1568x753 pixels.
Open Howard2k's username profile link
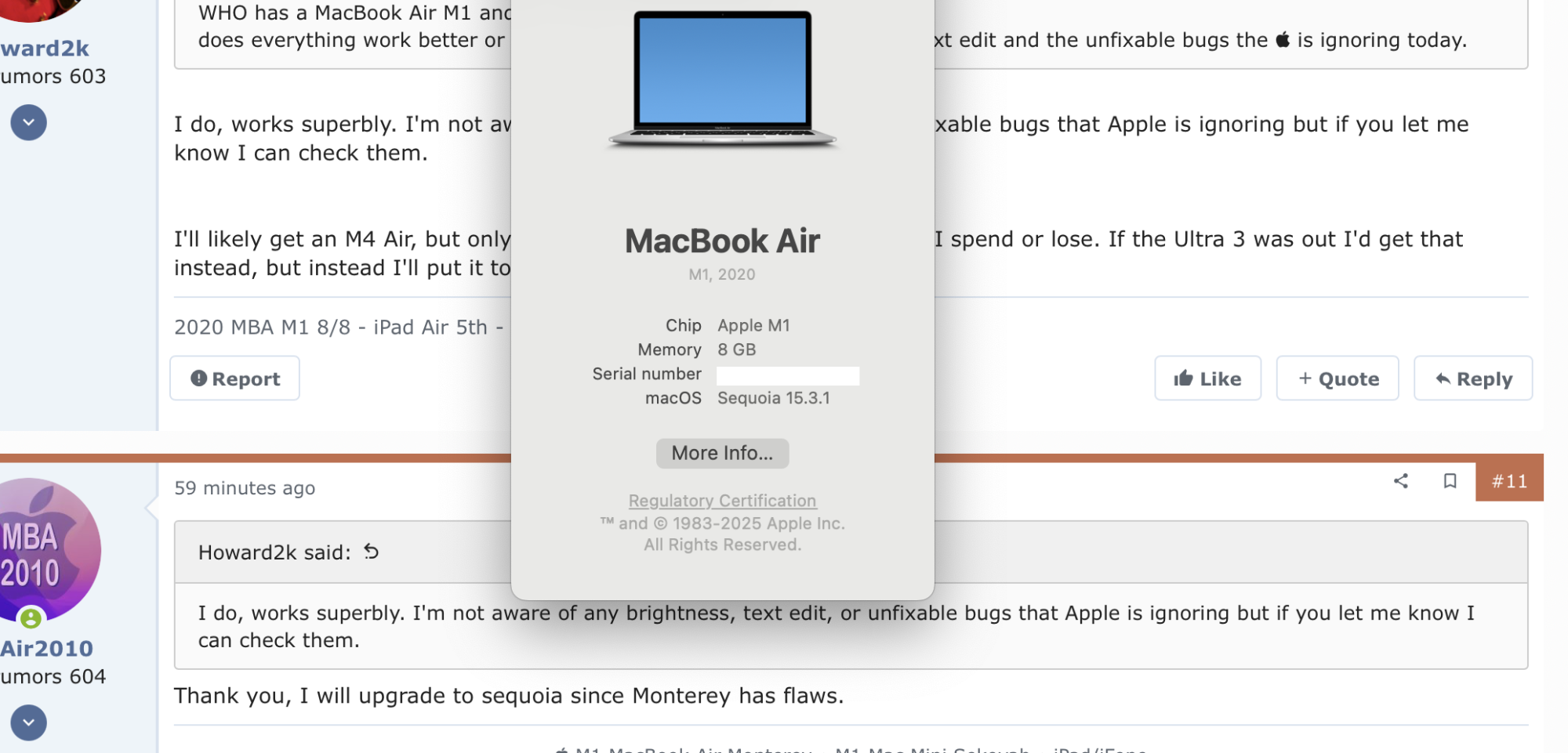coord(45,49)
